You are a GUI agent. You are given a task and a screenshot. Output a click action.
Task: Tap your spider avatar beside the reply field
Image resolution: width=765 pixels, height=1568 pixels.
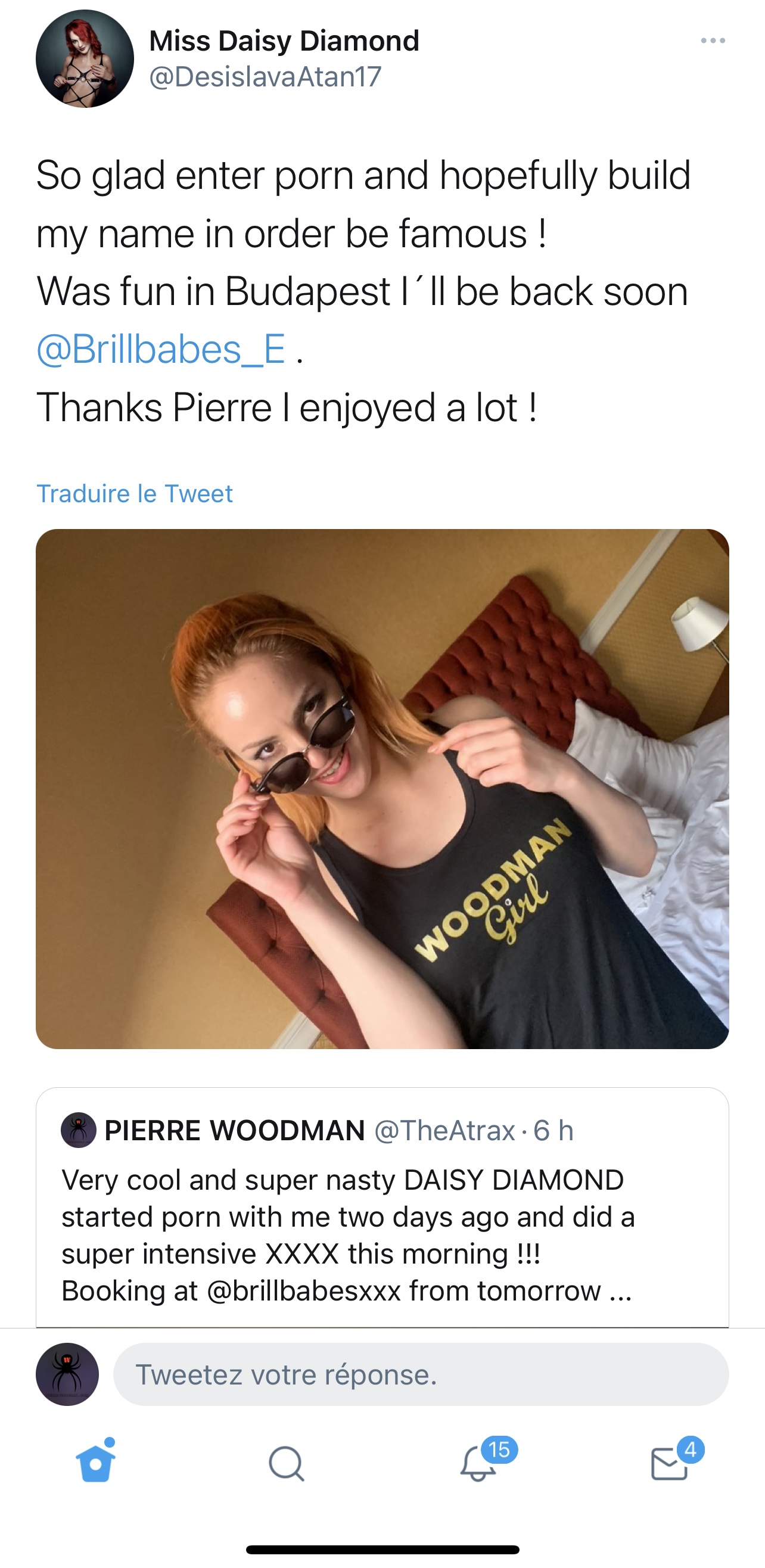pos(67,1374)
